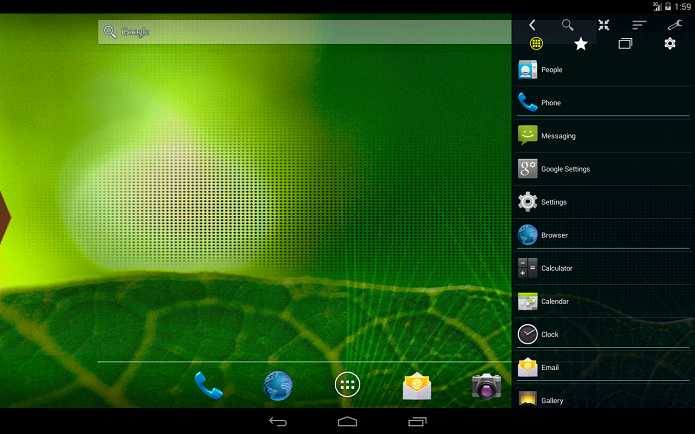Select the "People" label text

(x=552, y=70)
